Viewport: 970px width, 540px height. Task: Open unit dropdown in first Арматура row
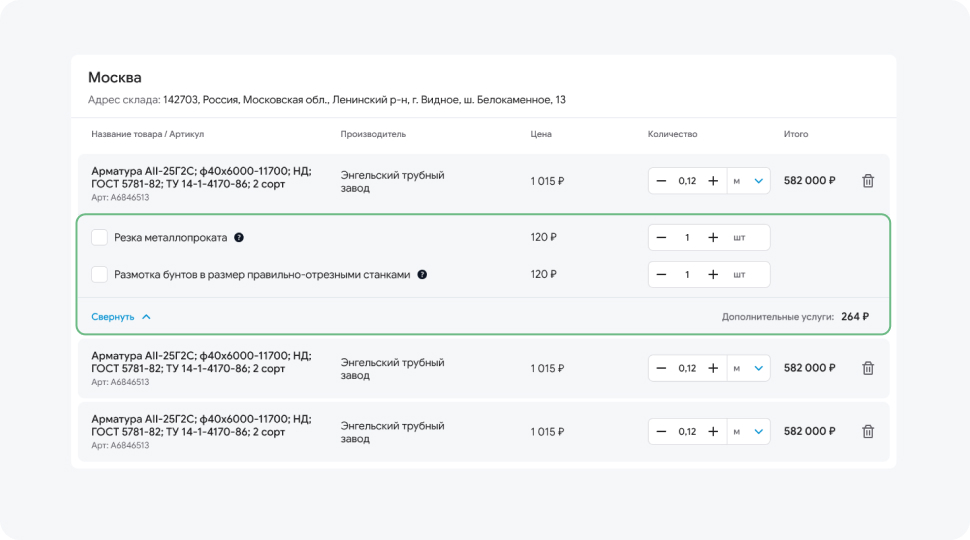click(x=749, y=181)
